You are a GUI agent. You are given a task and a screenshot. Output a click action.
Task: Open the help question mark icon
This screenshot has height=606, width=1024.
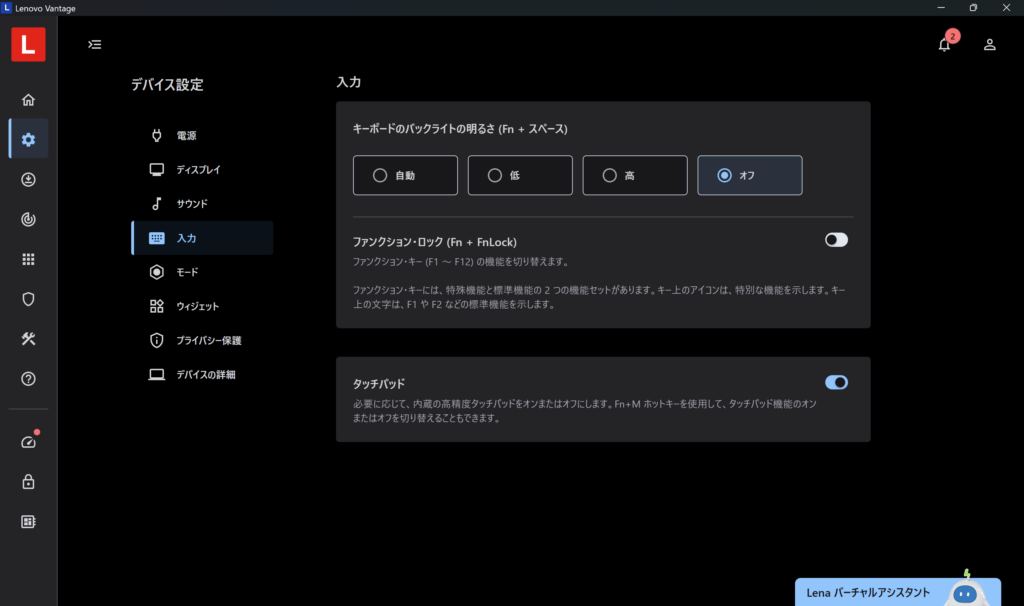pyautogui.click(x=28, y=379)
